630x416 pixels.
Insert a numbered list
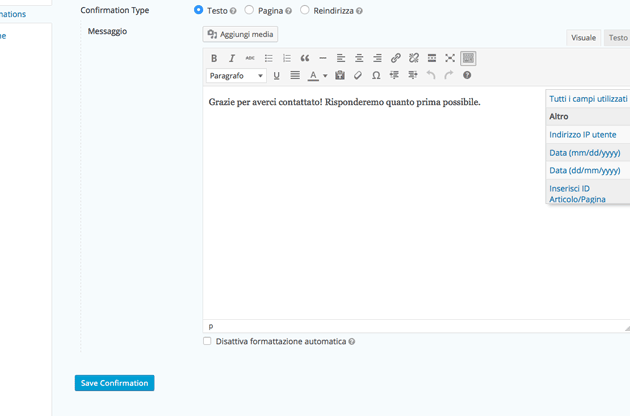click(286, 58)
